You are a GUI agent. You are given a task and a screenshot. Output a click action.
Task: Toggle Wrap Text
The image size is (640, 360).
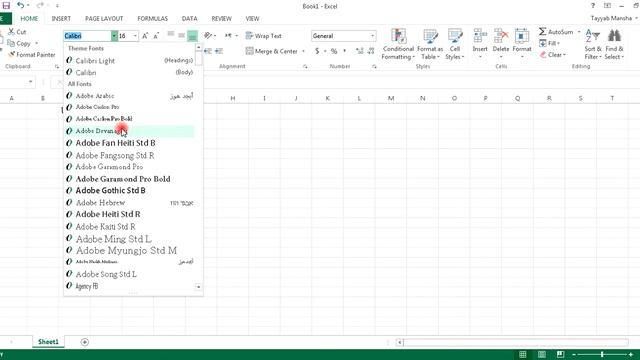(264, 36)
